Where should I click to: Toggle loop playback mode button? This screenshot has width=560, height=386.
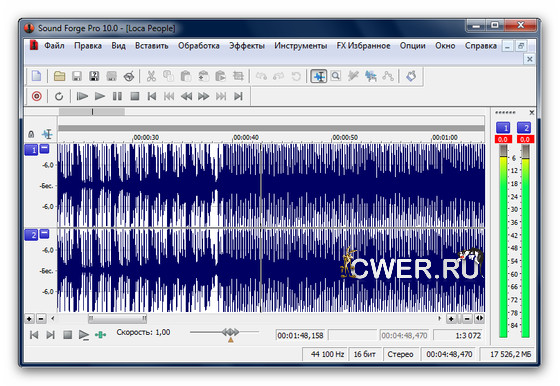point(59,96)
